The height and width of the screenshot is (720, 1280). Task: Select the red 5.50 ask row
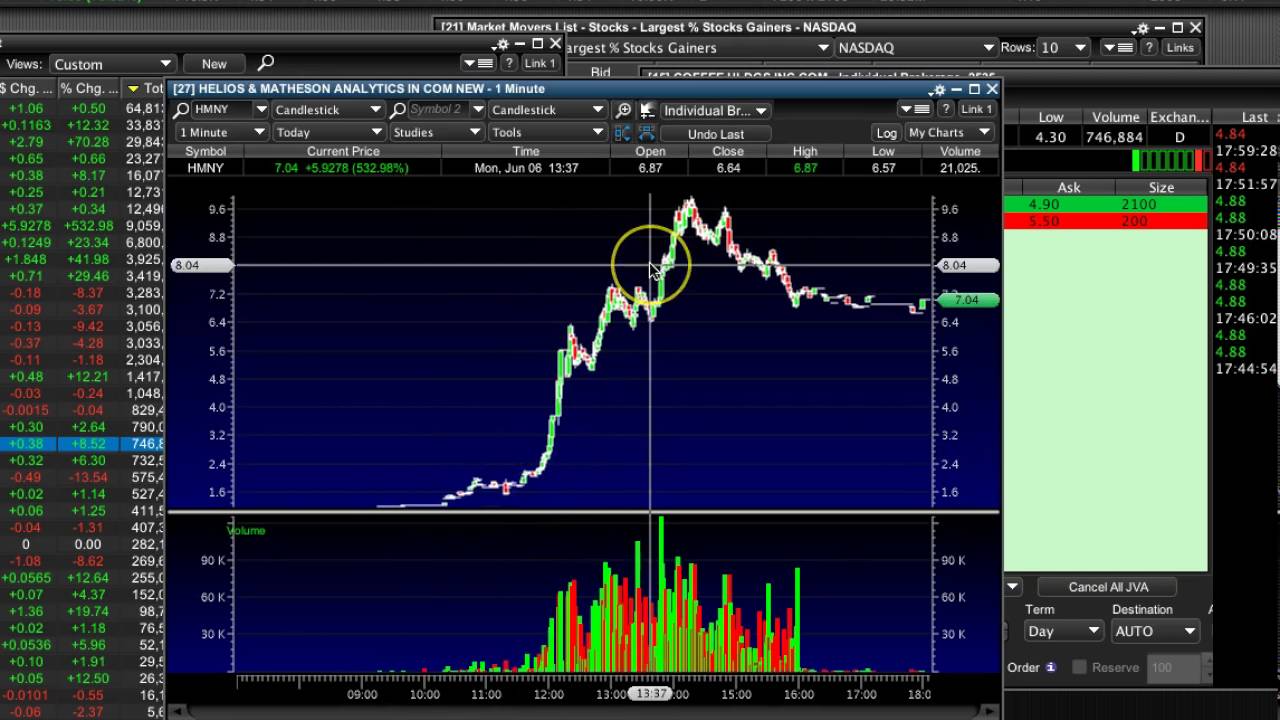click(x=1105, y=221)
